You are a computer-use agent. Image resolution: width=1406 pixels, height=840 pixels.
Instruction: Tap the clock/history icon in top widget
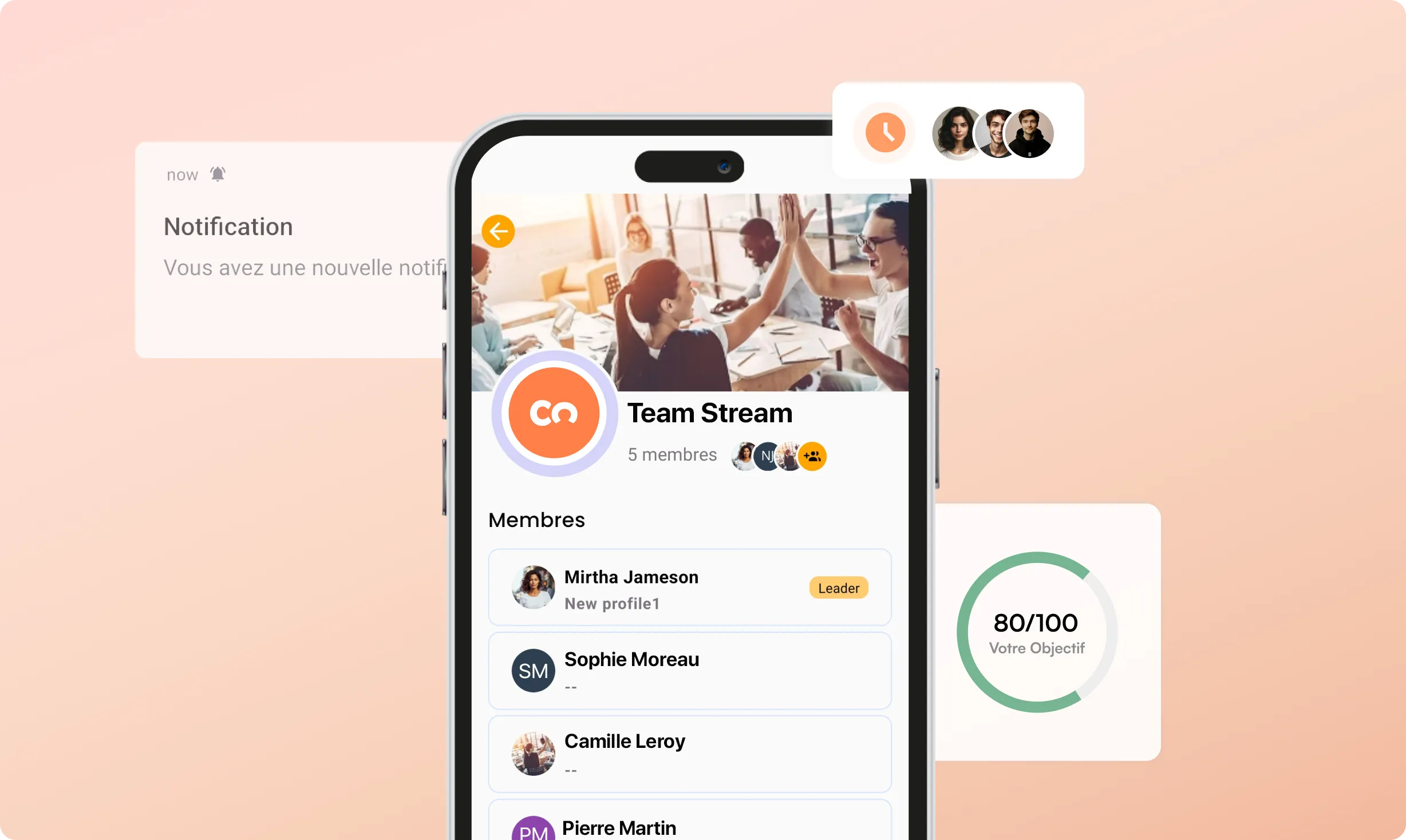coord(883,131)
